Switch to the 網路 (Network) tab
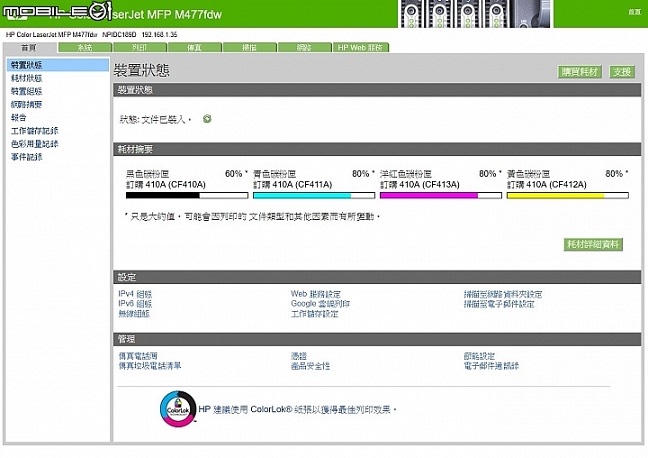Image resolution: width=648 pixels, height=458 pixels. 304,48
